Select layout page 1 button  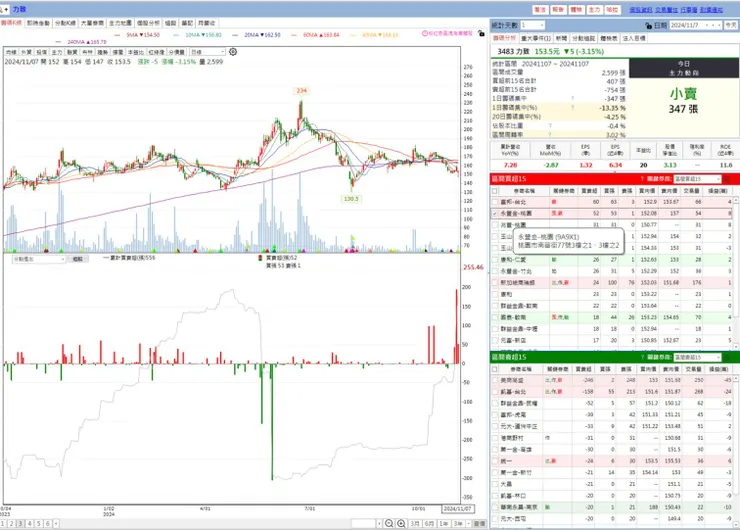coord(2,524)
